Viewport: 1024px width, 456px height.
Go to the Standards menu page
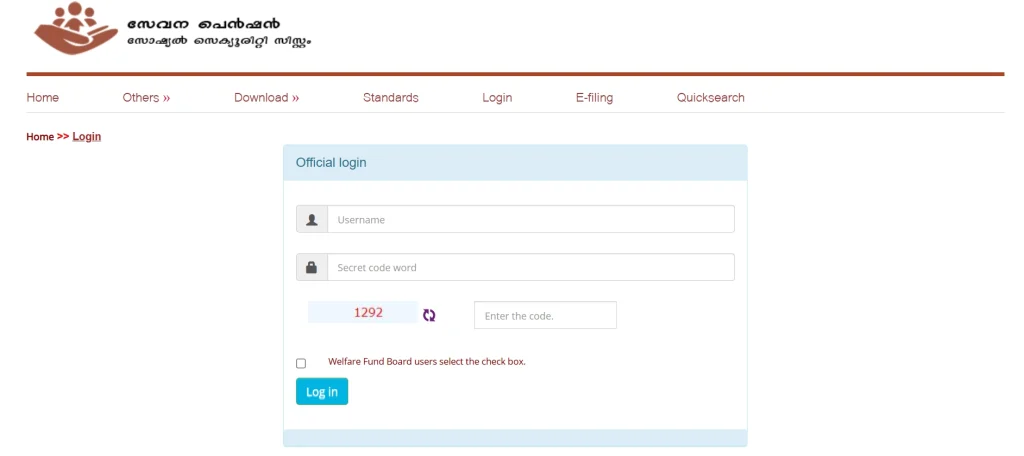click(390, 98)
